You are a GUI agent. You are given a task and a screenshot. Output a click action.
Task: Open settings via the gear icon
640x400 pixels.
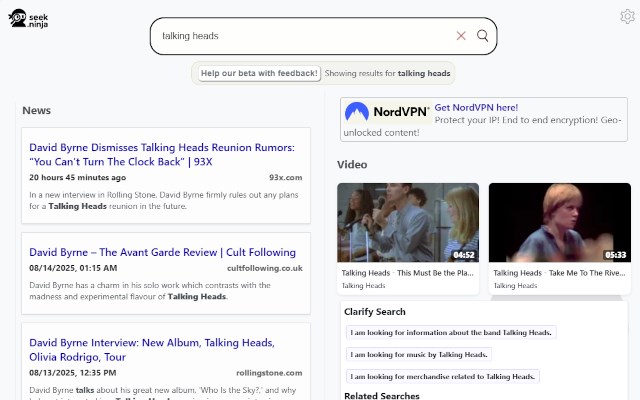pos(627,16)
